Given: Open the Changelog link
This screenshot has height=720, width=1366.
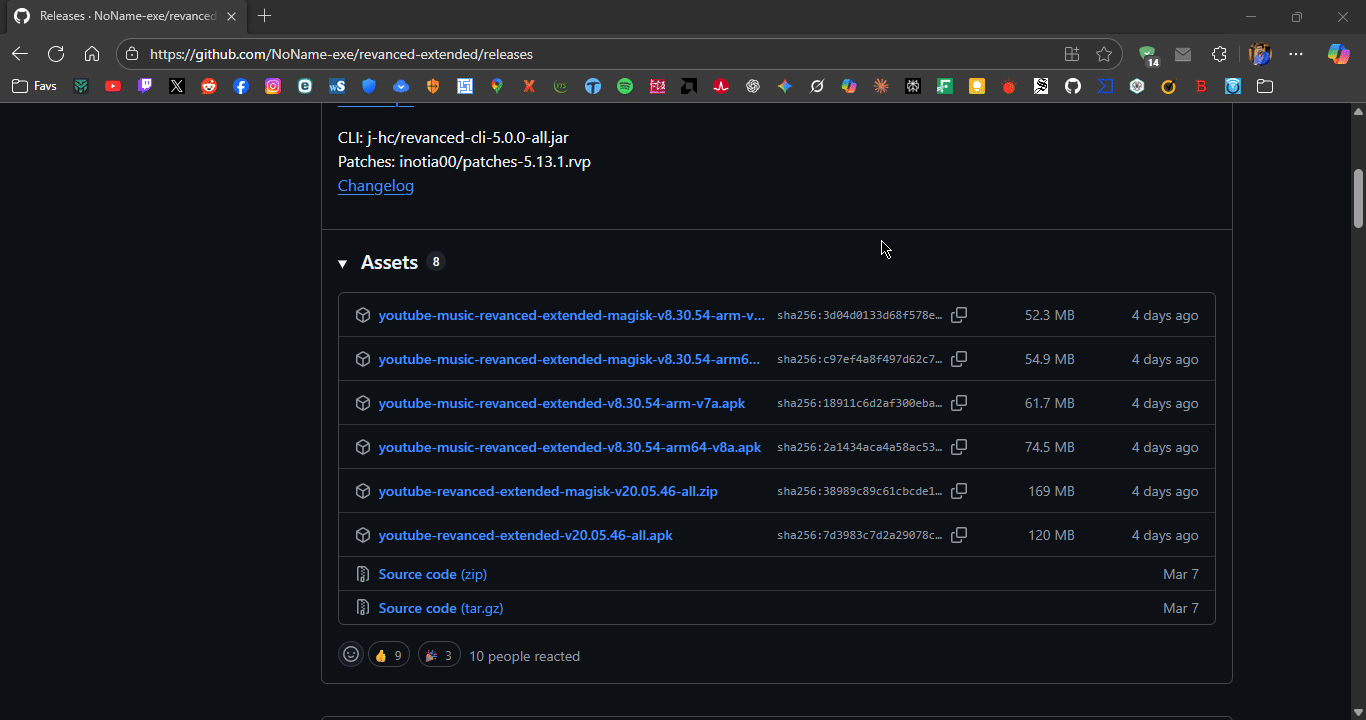Looking at the screenshot, I should click(x=376, y=185).
